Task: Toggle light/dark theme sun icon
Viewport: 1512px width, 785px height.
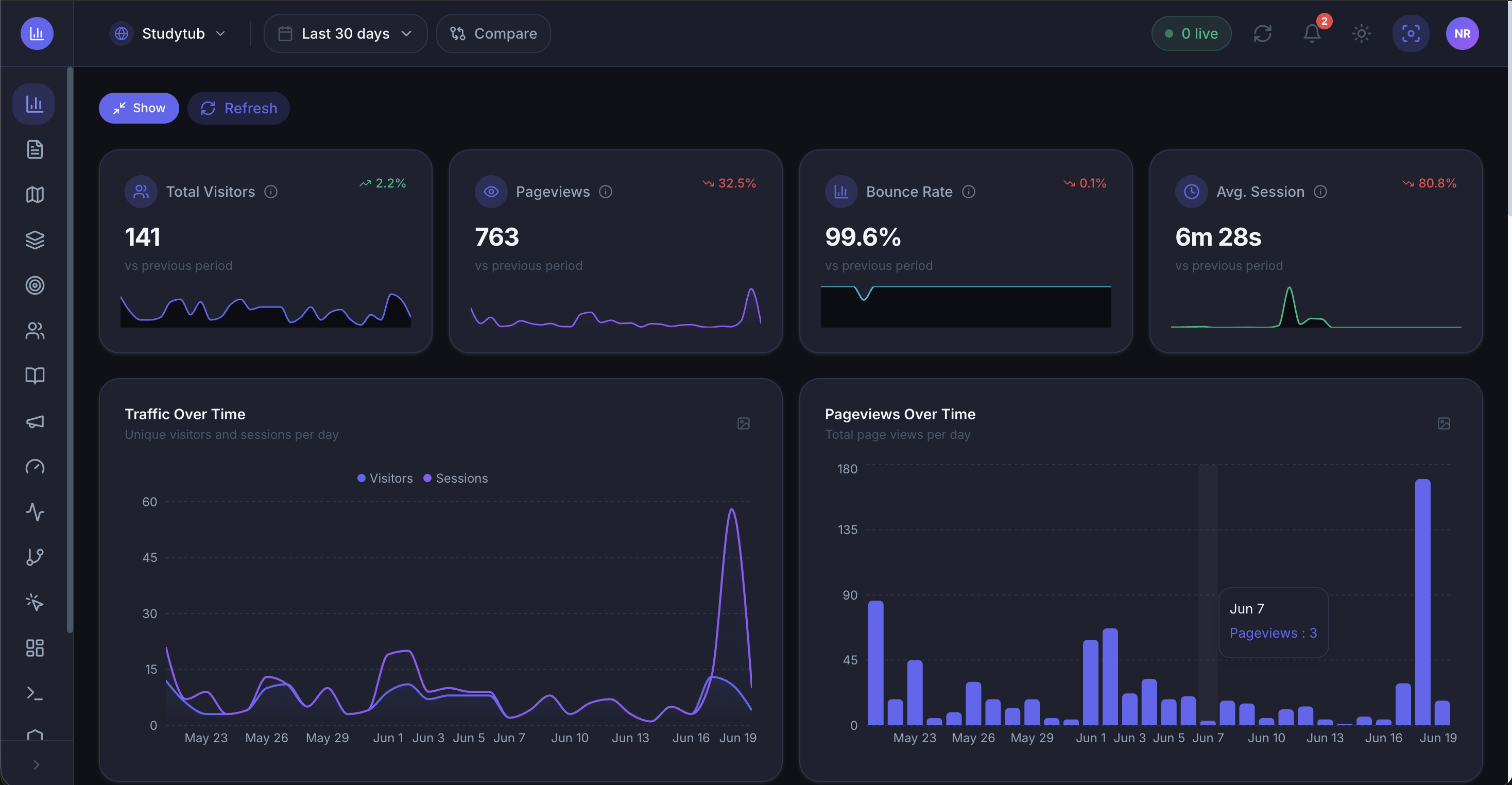Action: coord(1361,33)
